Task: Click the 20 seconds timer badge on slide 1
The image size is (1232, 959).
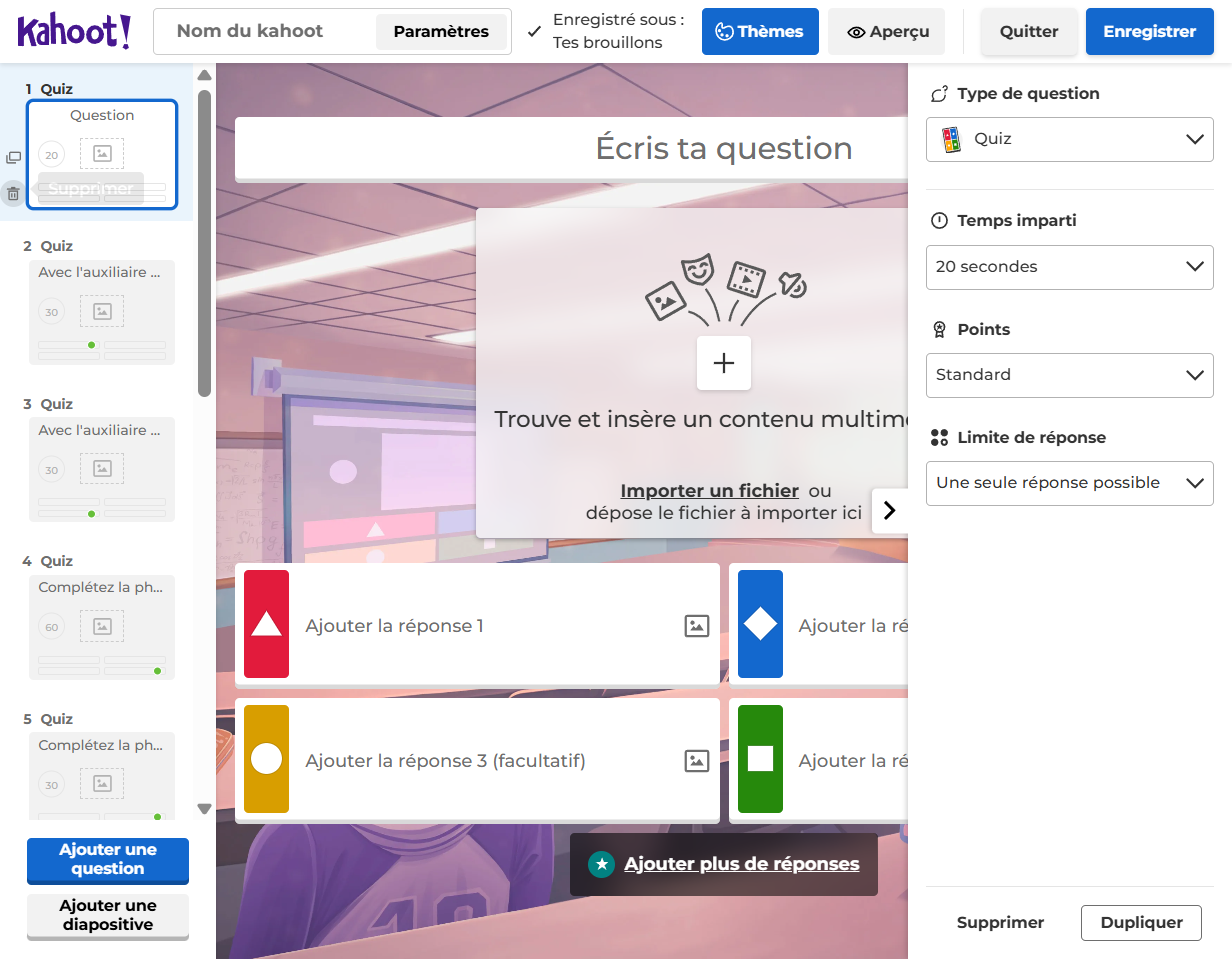Action: pos(52,155)
